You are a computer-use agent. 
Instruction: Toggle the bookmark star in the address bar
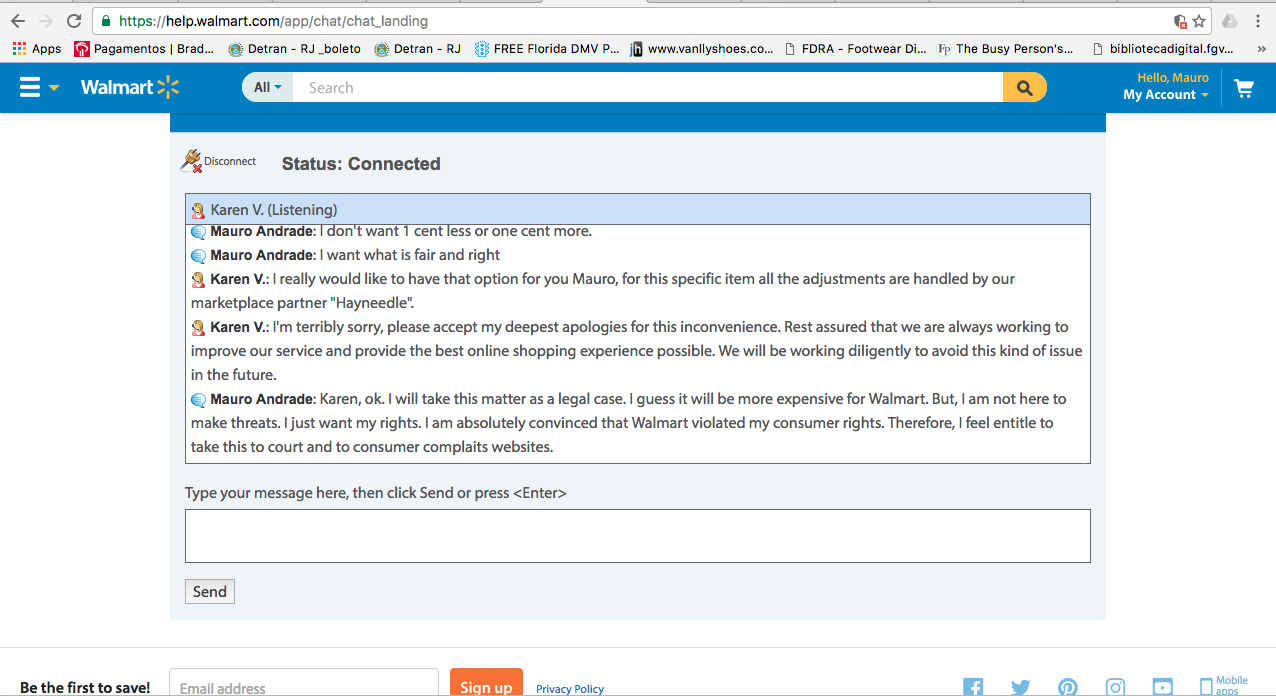point(1197,19)
